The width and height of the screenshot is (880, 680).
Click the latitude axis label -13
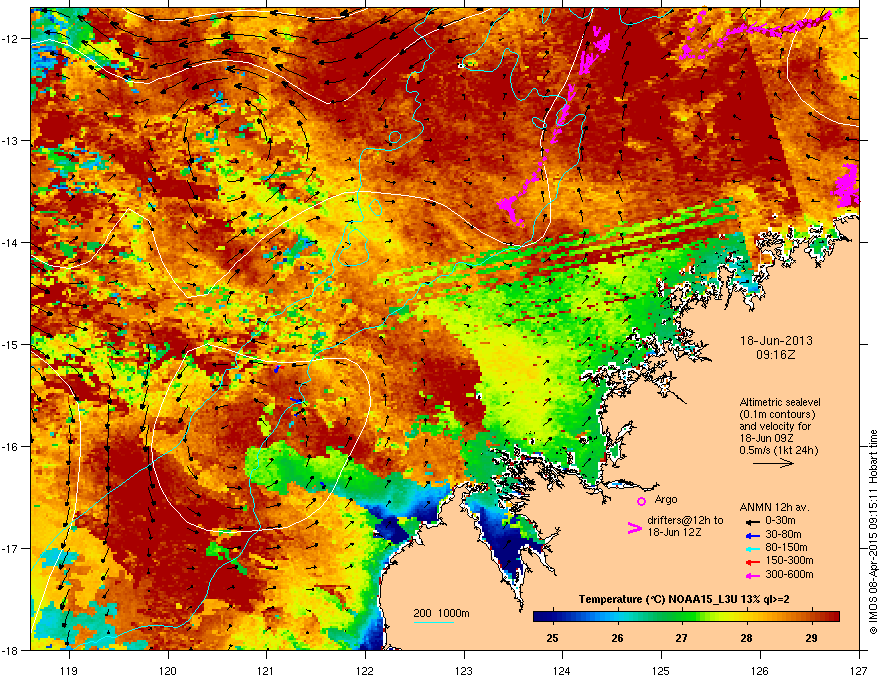(10, 140)
